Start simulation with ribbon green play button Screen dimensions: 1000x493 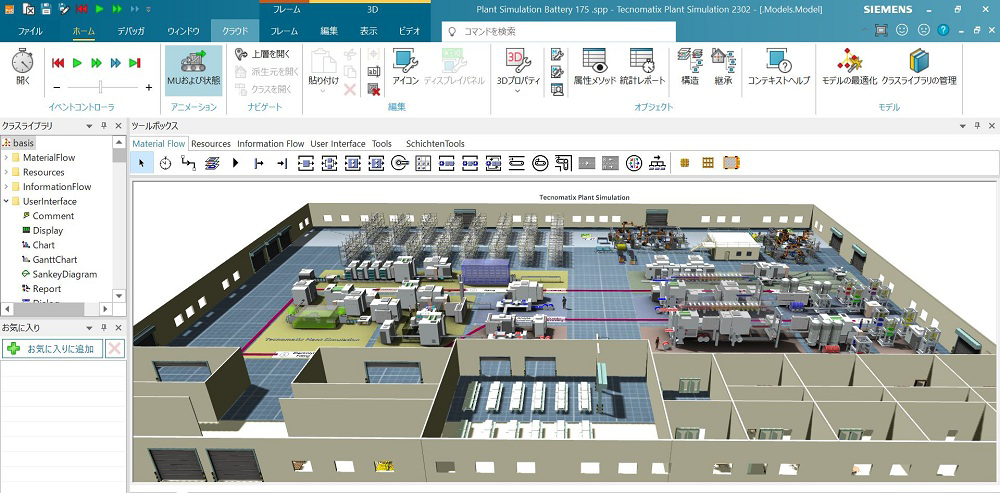click(x=77, y=63)
